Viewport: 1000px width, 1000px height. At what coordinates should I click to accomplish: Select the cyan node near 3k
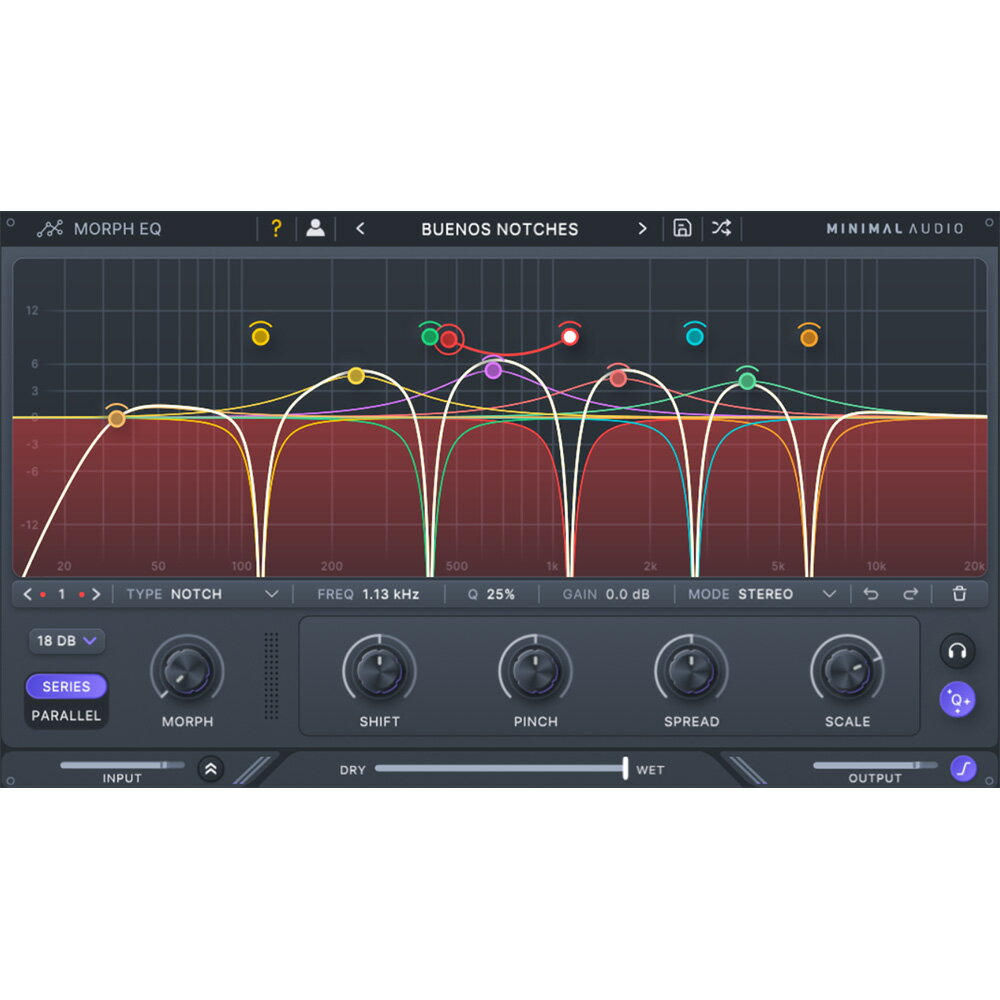point(695,336)
